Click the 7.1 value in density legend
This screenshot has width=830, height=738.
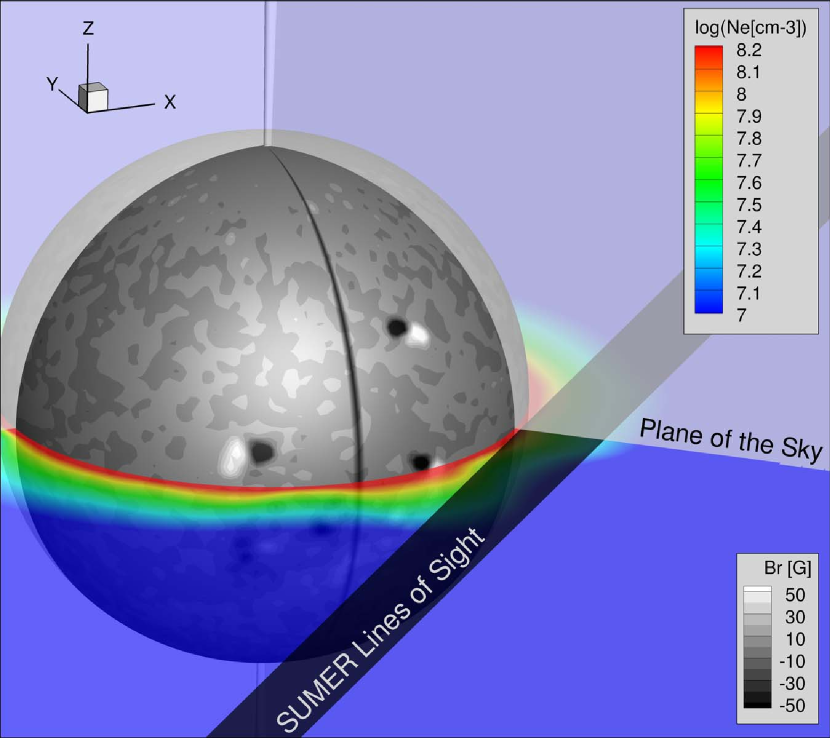coord(748,293)
